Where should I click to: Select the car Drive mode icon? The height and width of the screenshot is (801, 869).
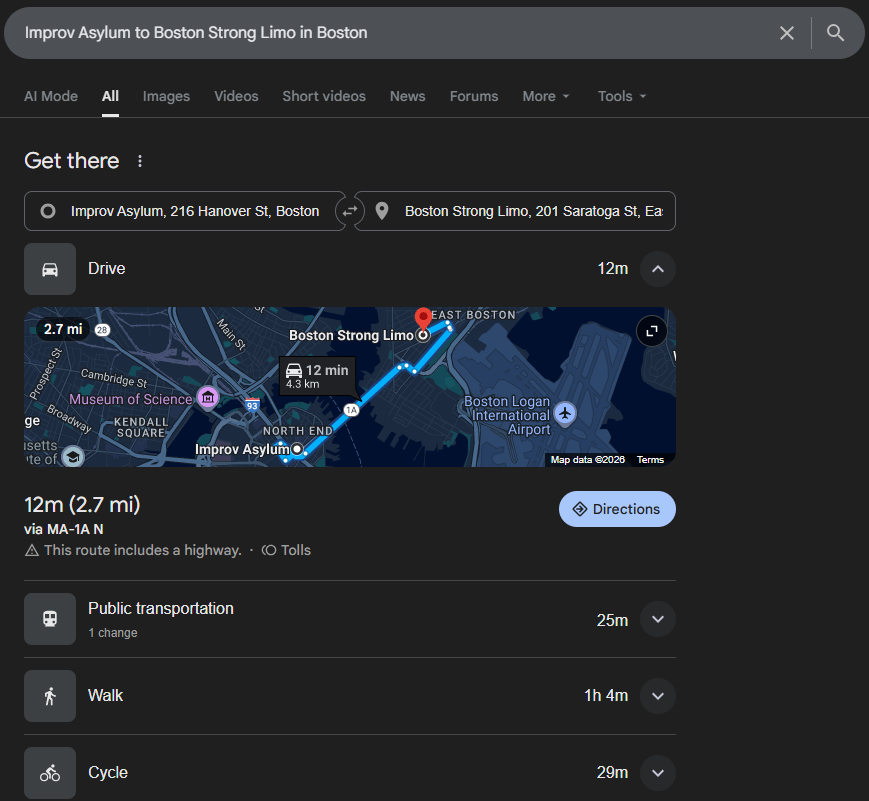pos(50,269)
